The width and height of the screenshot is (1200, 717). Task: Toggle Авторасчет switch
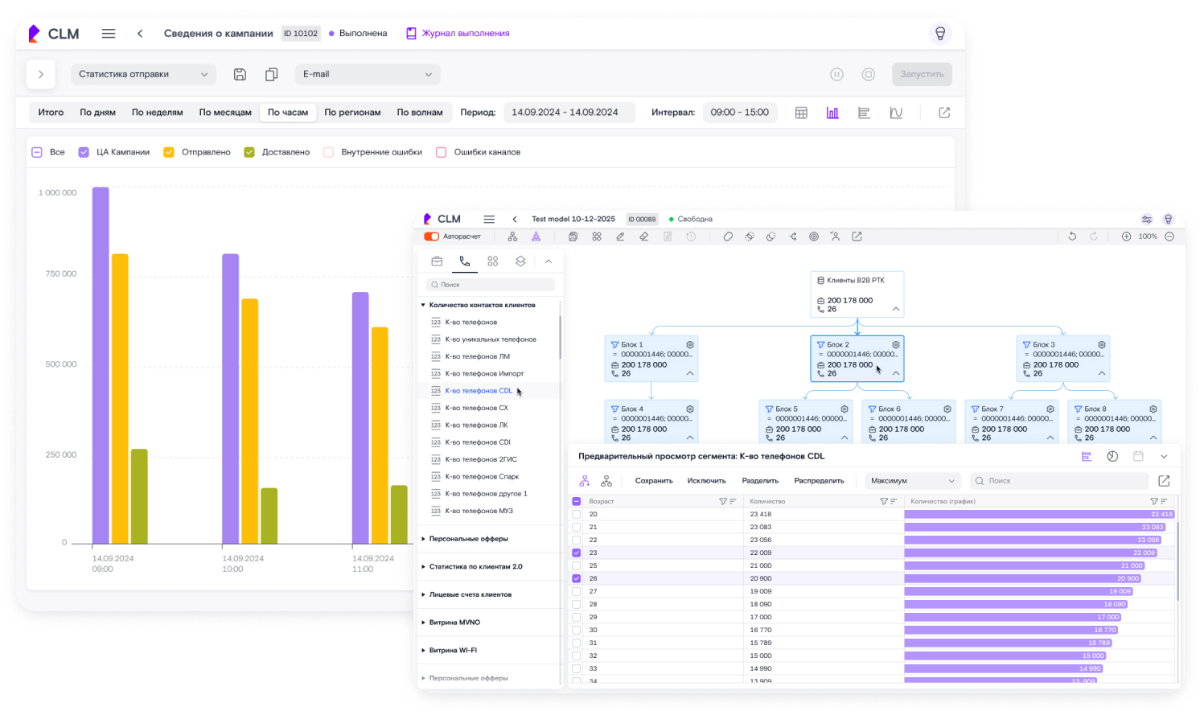click(432, 237)
